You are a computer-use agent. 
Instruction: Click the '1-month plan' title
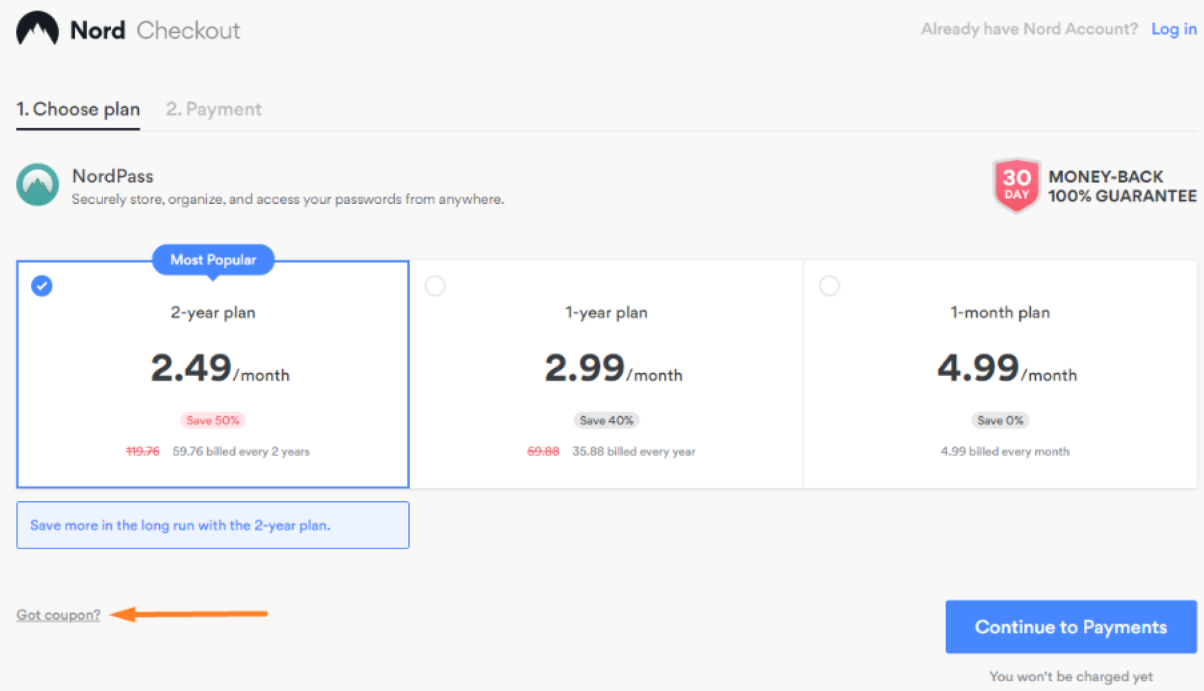[1000, 313]
